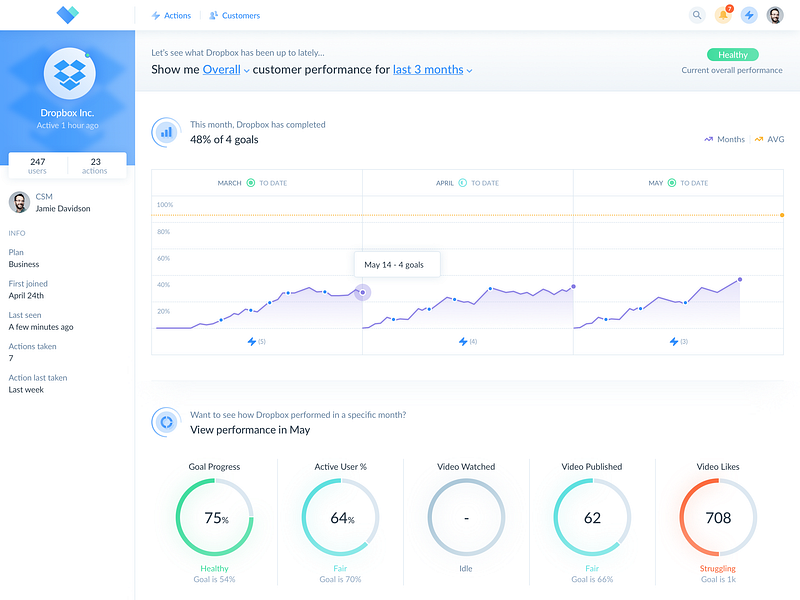
Task: Click View performance in May heading
Action: (x=250, y=430)
